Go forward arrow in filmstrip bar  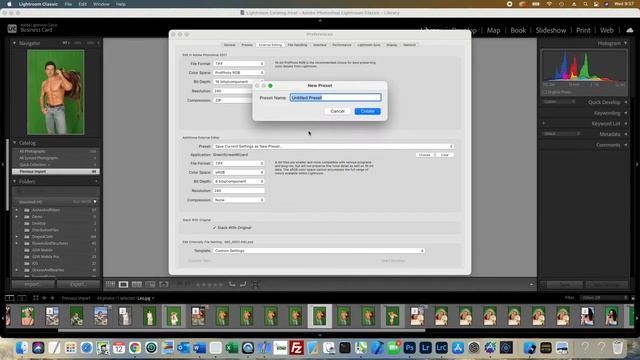click(52, 298)
